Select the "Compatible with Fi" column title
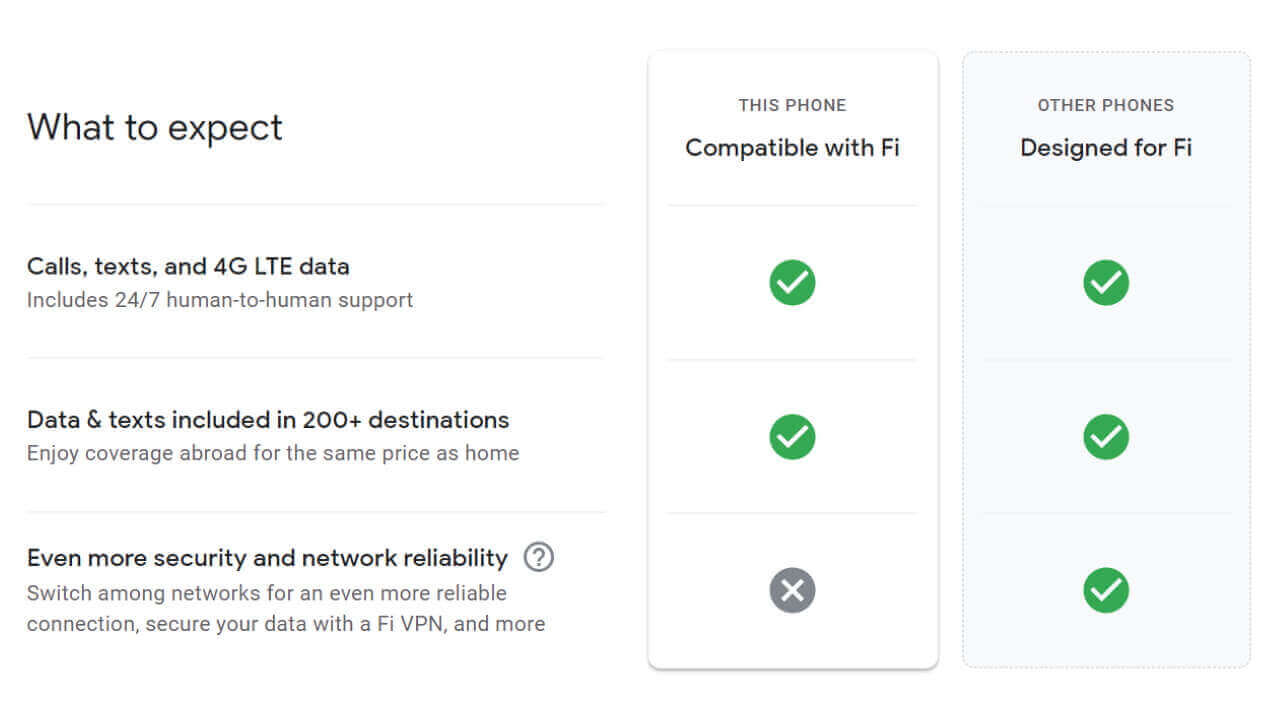 click(792, 148)
